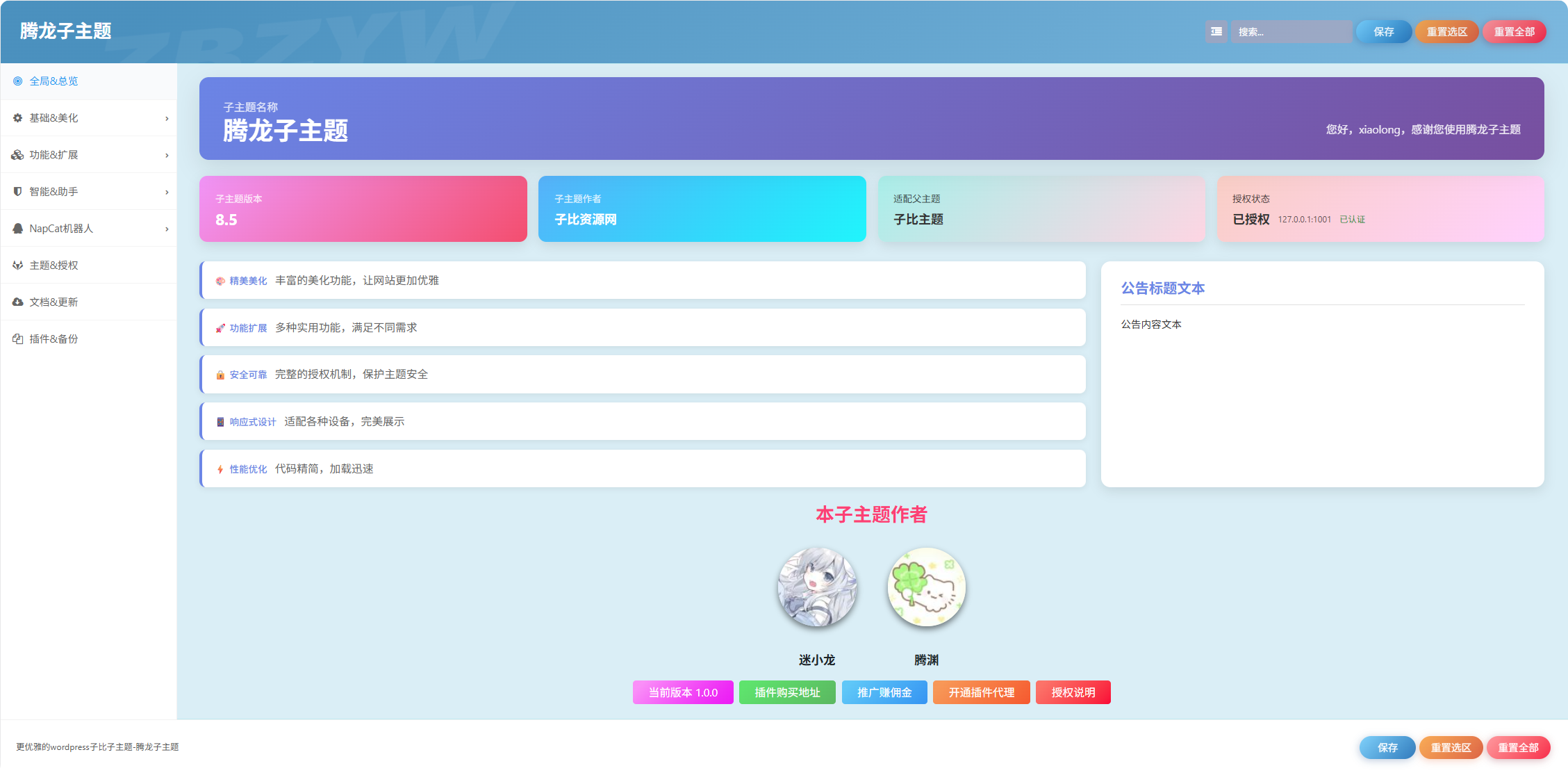Expand the 功能&扩展 section arrow
The height and width of the screenshot is (775, 1568).
(167, 156)
